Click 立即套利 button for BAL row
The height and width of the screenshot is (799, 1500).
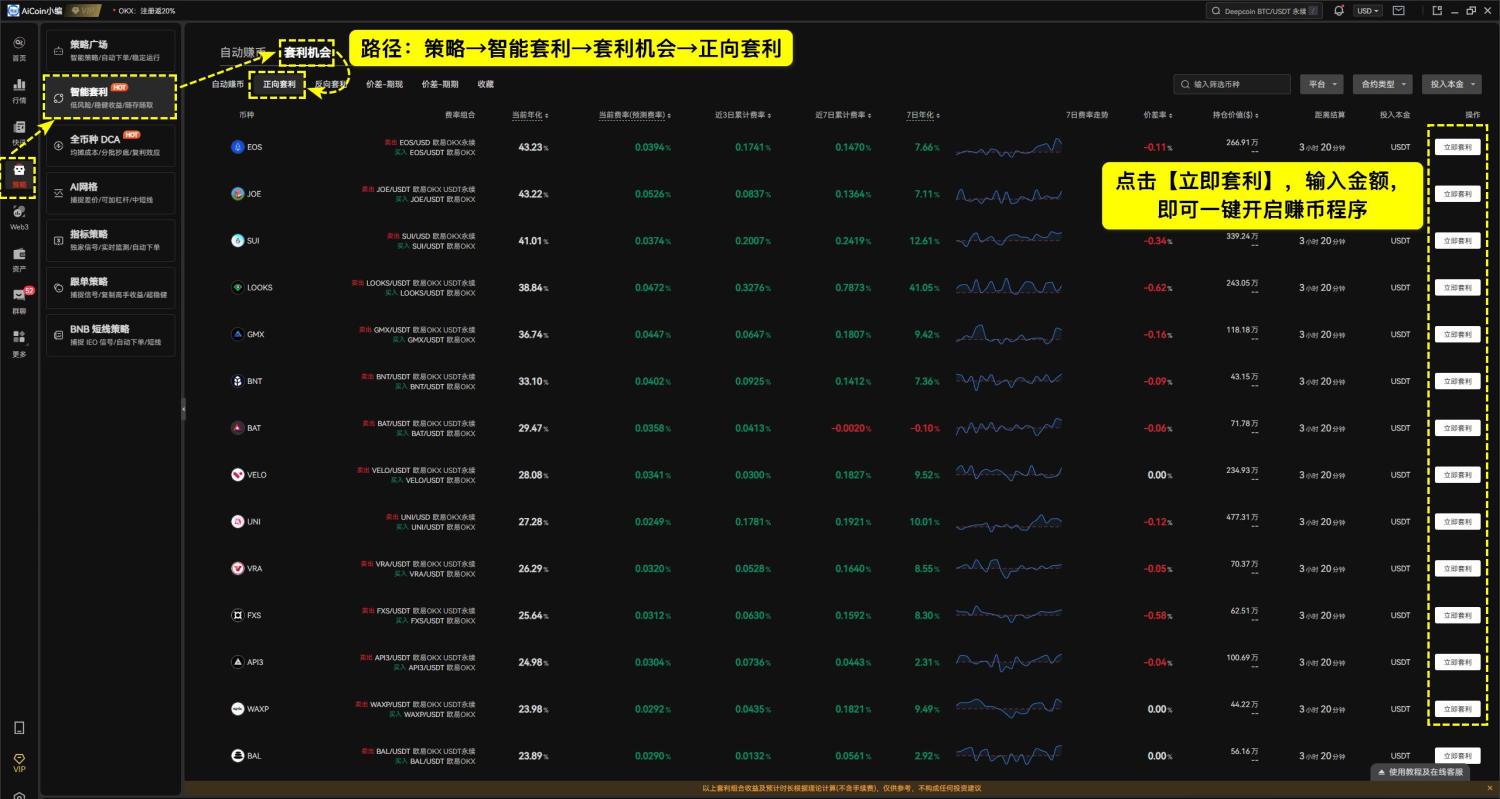point(1457,756)
